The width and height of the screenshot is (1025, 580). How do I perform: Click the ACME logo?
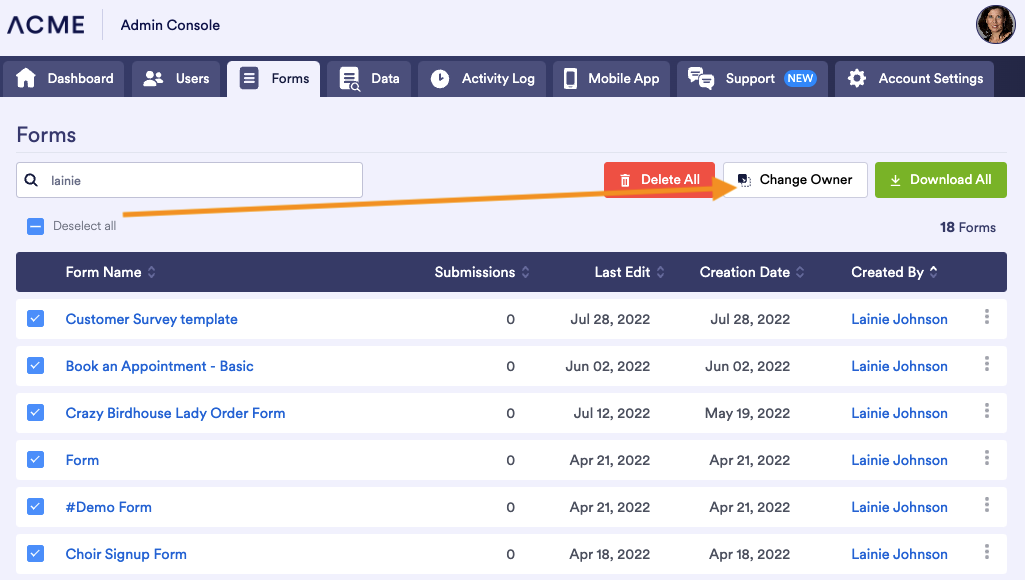[x=46, y=25]
